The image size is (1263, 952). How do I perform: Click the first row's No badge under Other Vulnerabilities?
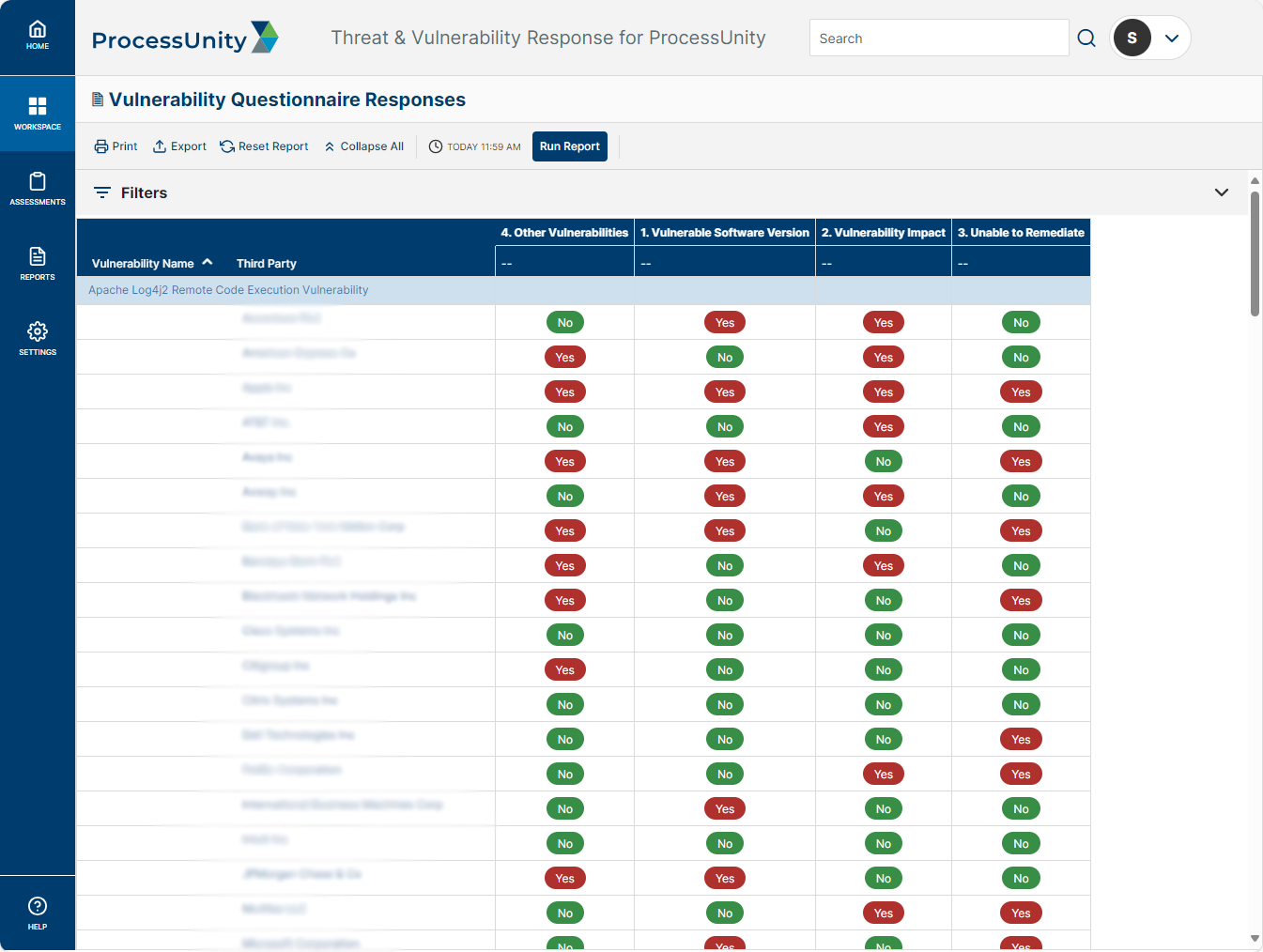[x=565, y=323]
